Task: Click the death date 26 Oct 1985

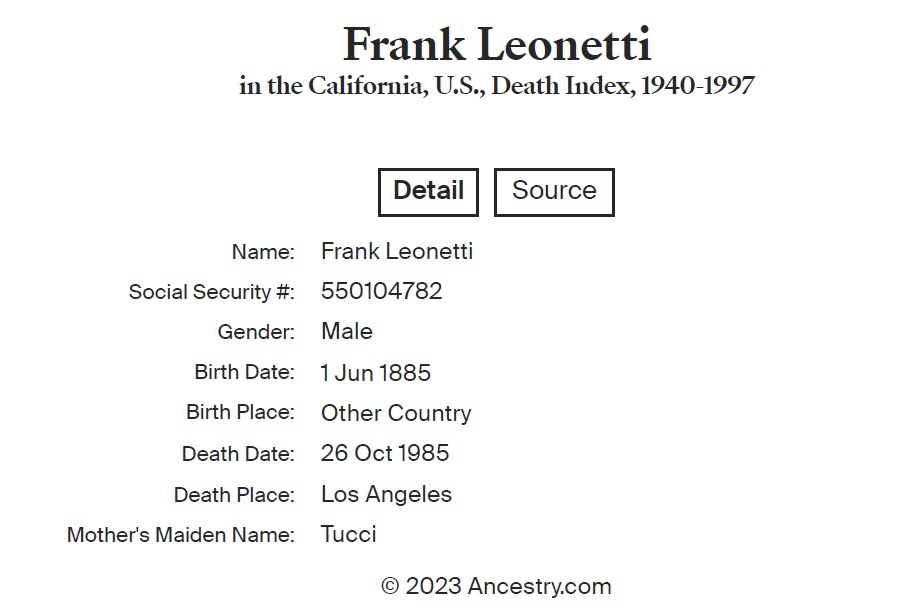Action: [x=385, y=453]
